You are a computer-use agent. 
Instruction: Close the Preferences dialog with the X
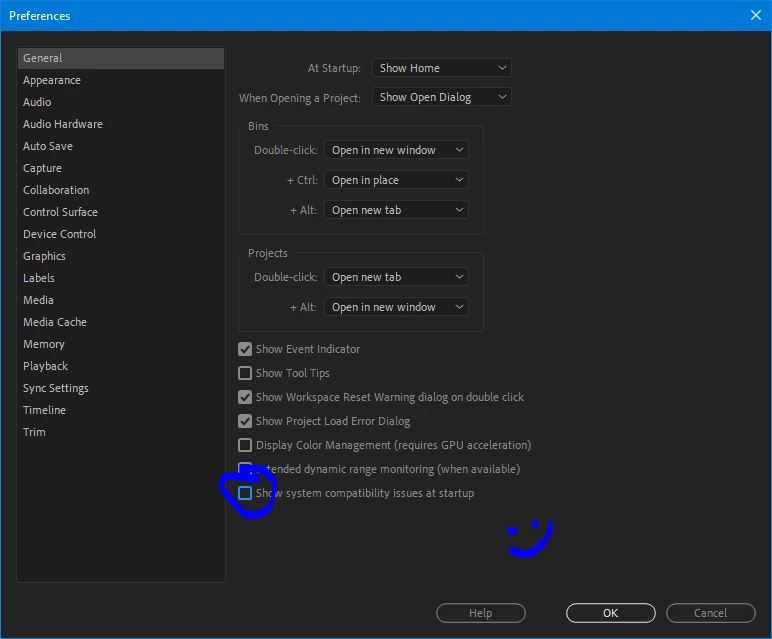point(755,15)
